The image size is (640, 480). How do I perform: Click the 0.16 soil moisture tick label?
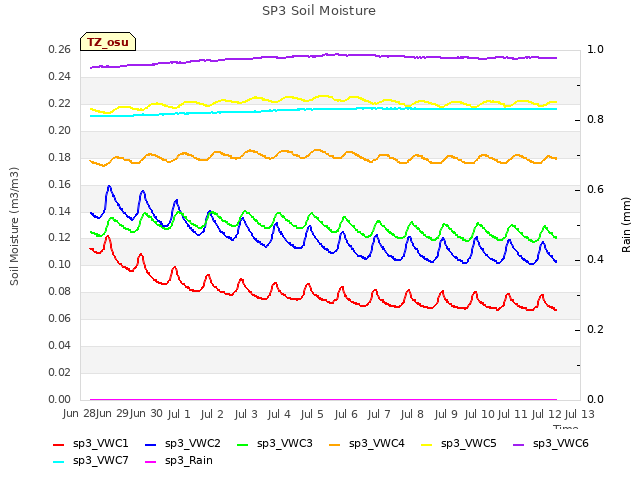[x=60, y=184]
